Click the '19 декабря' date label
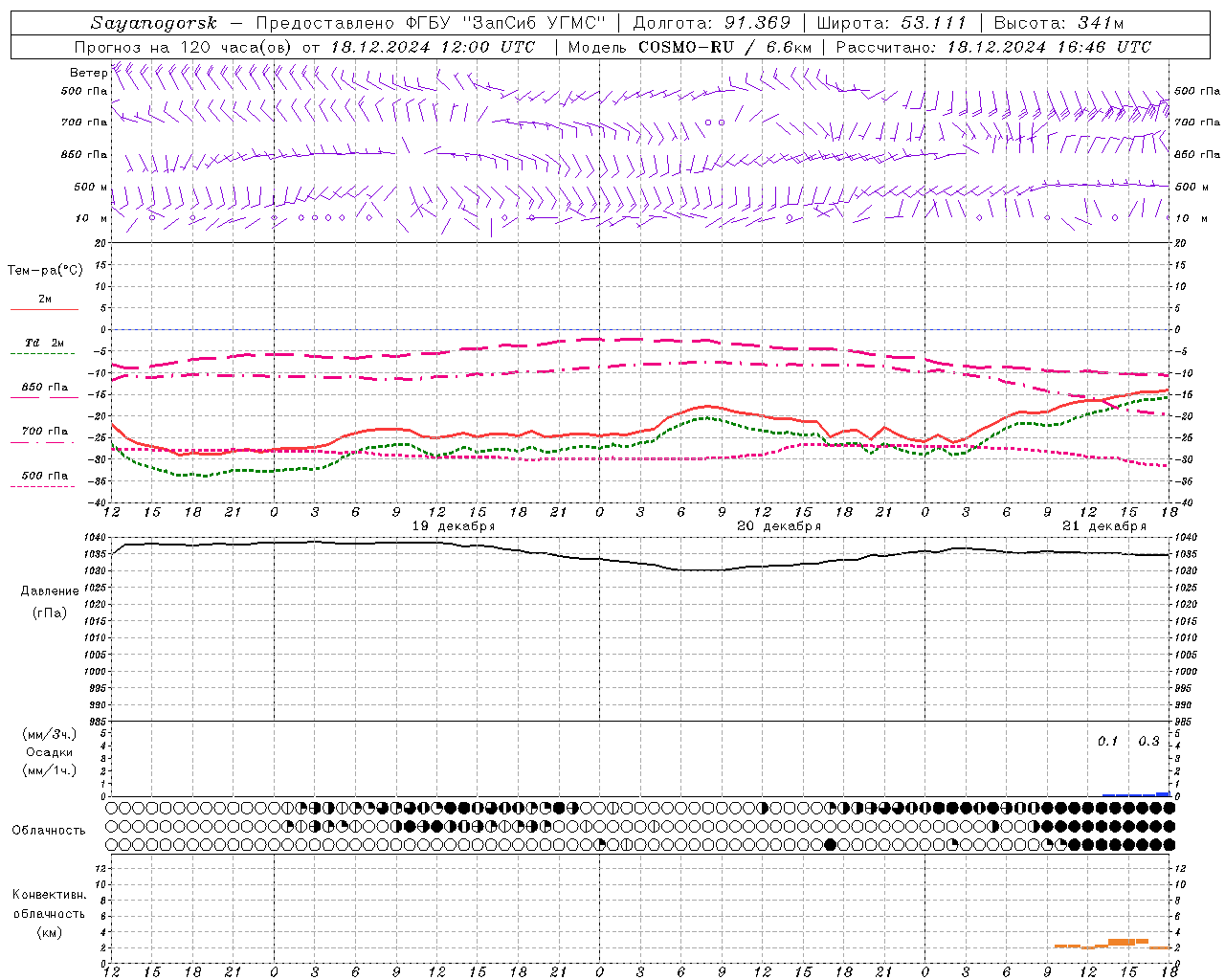The image size is (1225, 980). pos(454,526)
